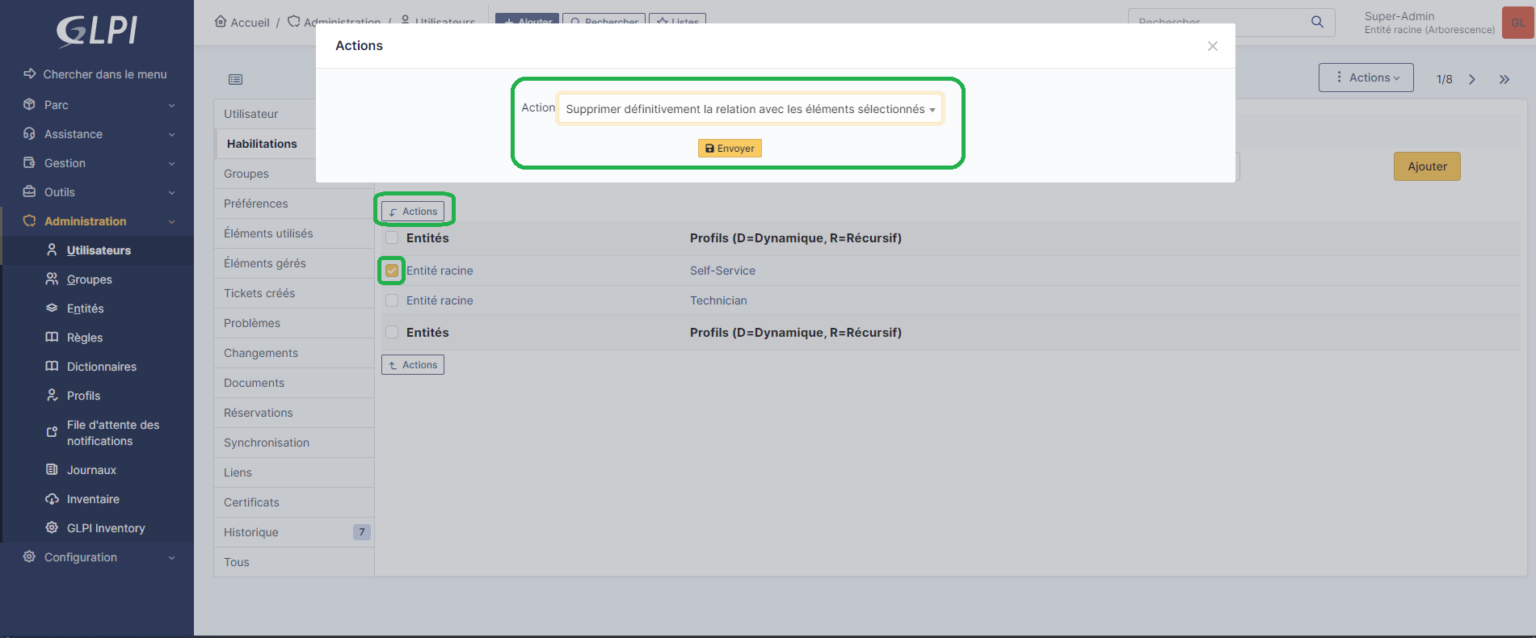Open the GLPI home via the logo
Image resolution: width=1536 pixels, height=638 pixels.
[96, 30]
